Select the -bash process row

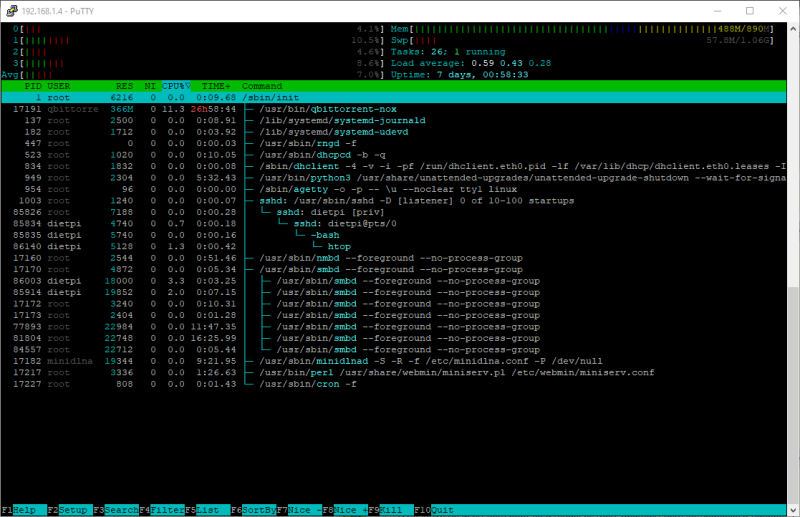point(393,235)
